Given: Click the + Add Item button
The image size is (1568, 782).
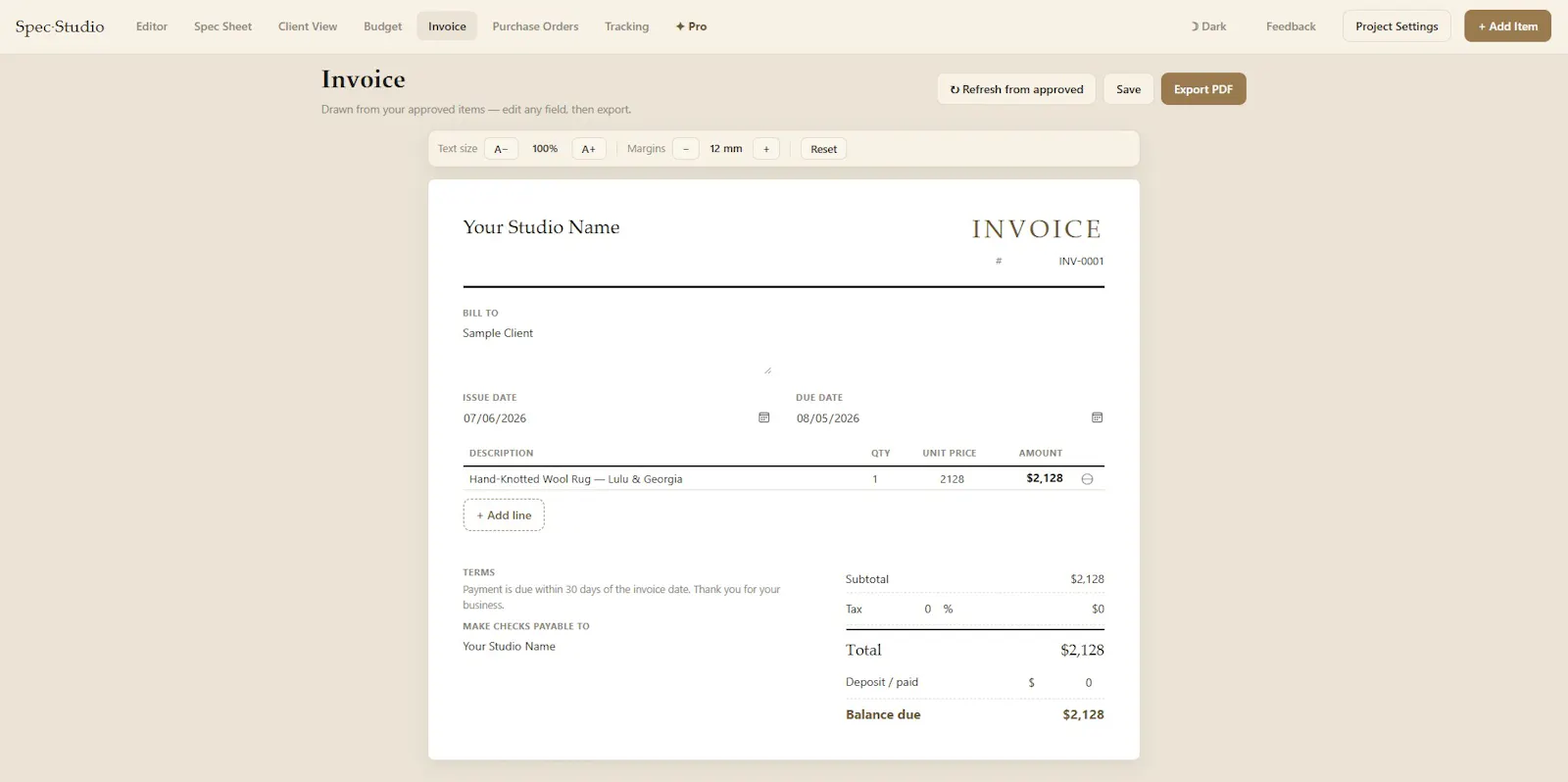Looking at the screenshot, I should pyautogui.click(x=1507, y=26).
